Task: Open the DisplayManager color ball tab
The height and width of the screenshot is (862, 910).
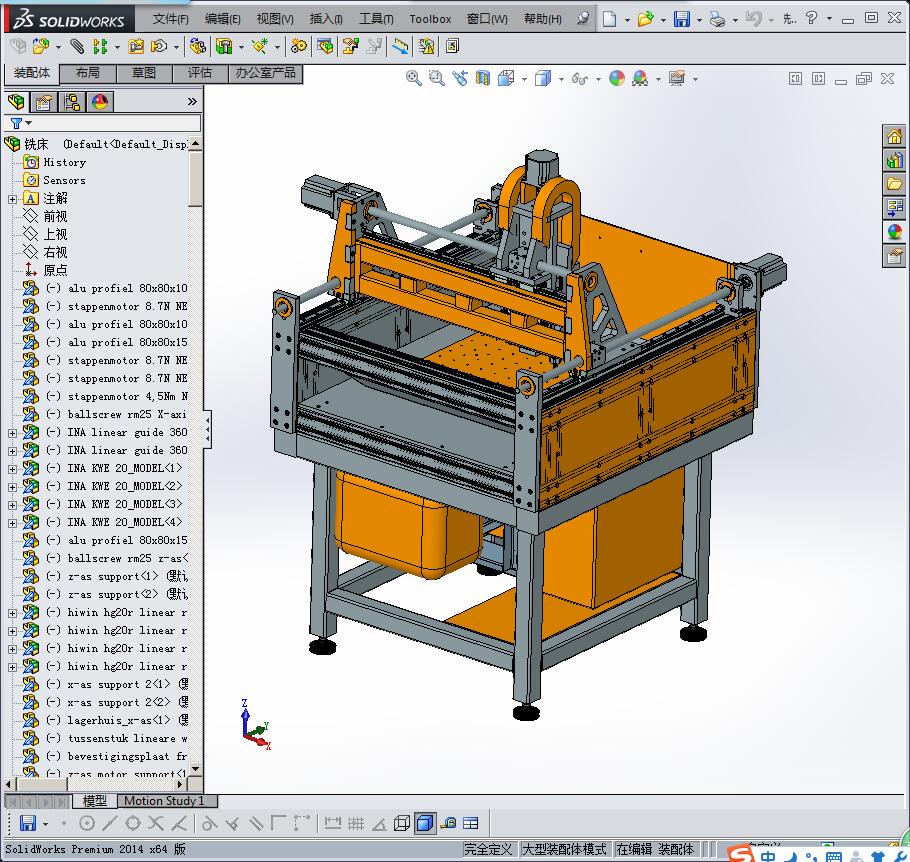Action: coord(100,102)
